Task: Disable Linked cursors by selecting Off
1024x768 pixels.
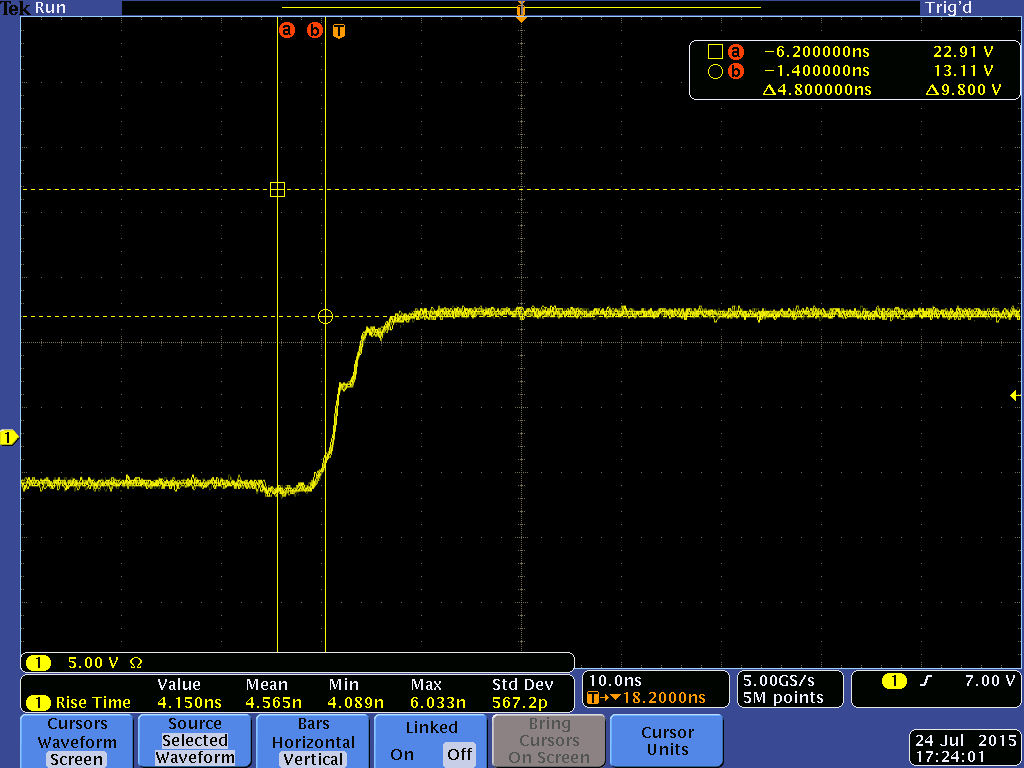Action: pyautogui.click(x=458, y=756)
